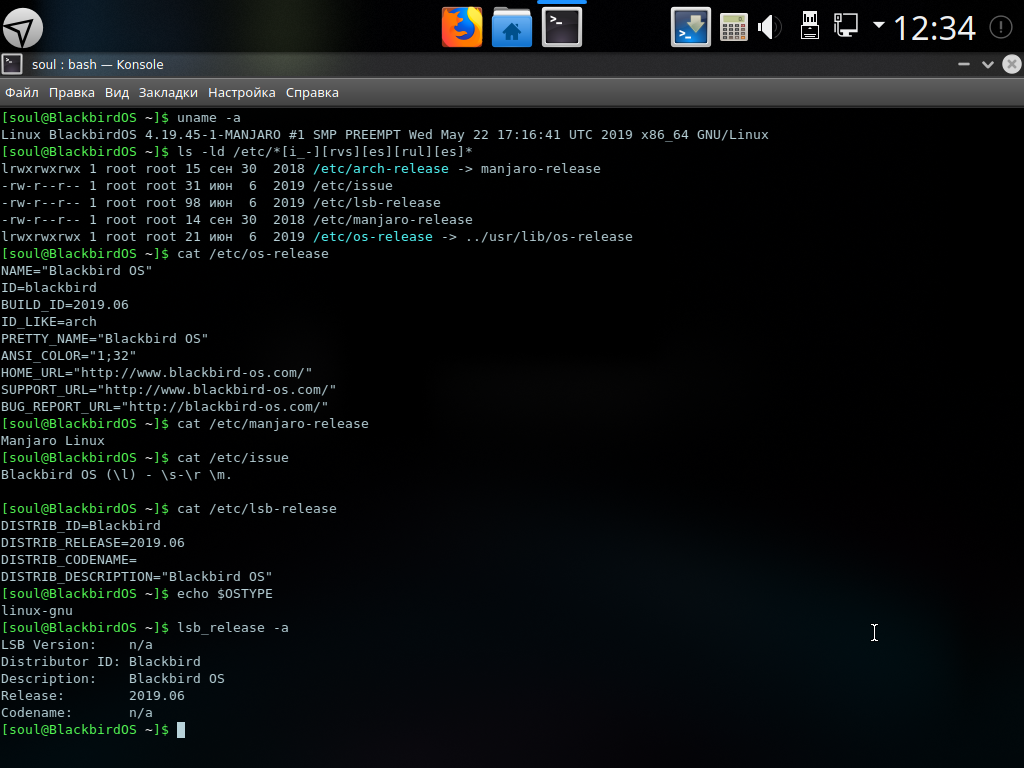1024x768 pixels.
Task: Click the "Manjaro Linux" output line
Action: pyautogui.click(x=53, y=440)
